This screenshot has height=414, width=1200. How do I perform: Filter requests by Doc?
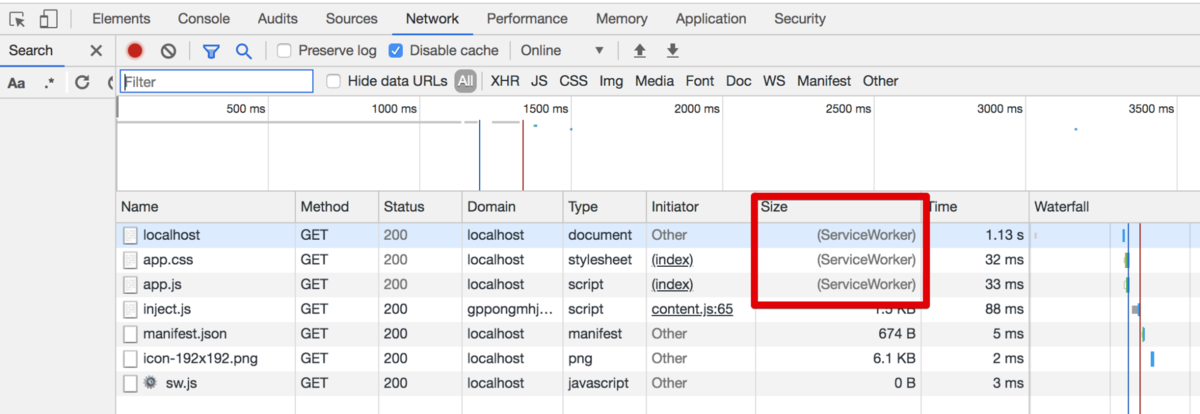[x=739, y=81]
